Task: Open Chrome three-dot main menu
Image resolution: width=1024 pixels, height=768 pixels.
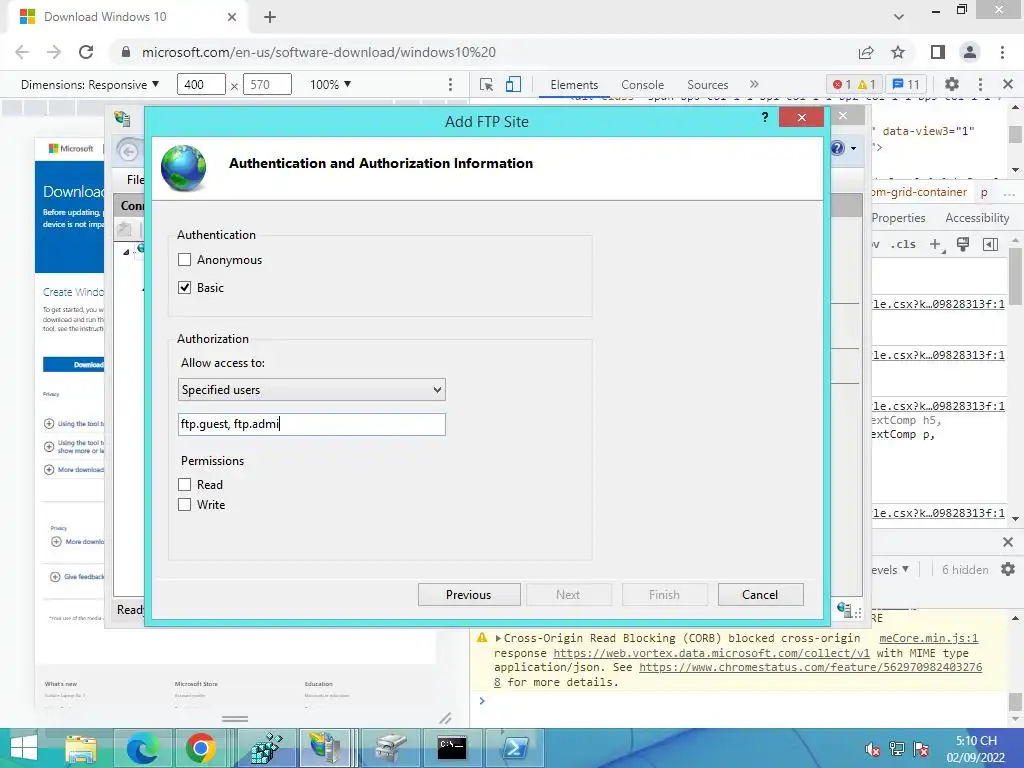Action: point(1002,52)
